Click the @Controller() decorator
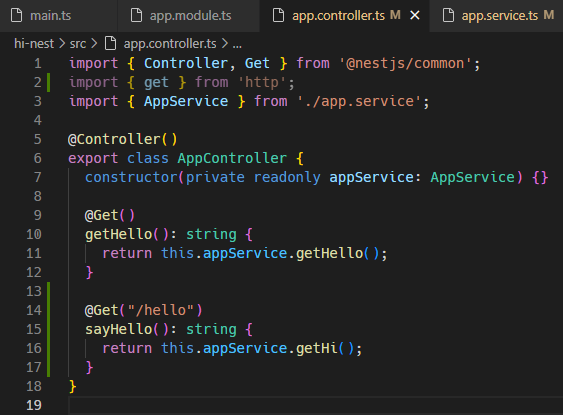Screen dimensions: 563x415 click(x=122, y=139)
